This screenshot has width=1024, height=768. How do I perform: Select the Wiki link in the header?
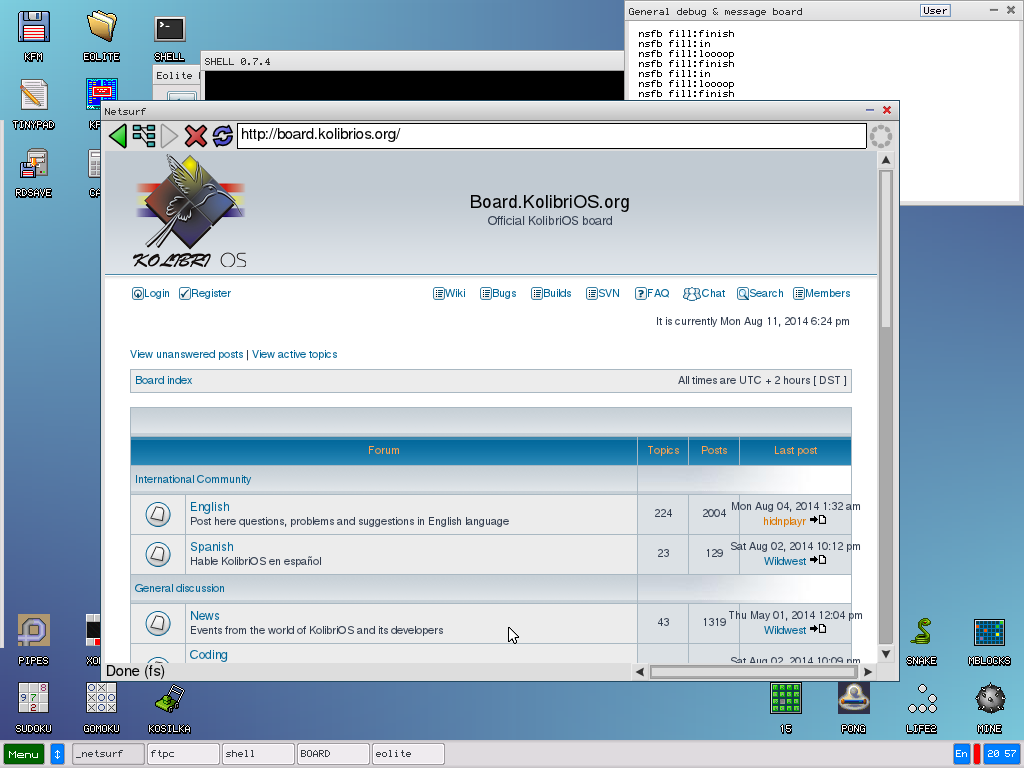pos(450,293)
